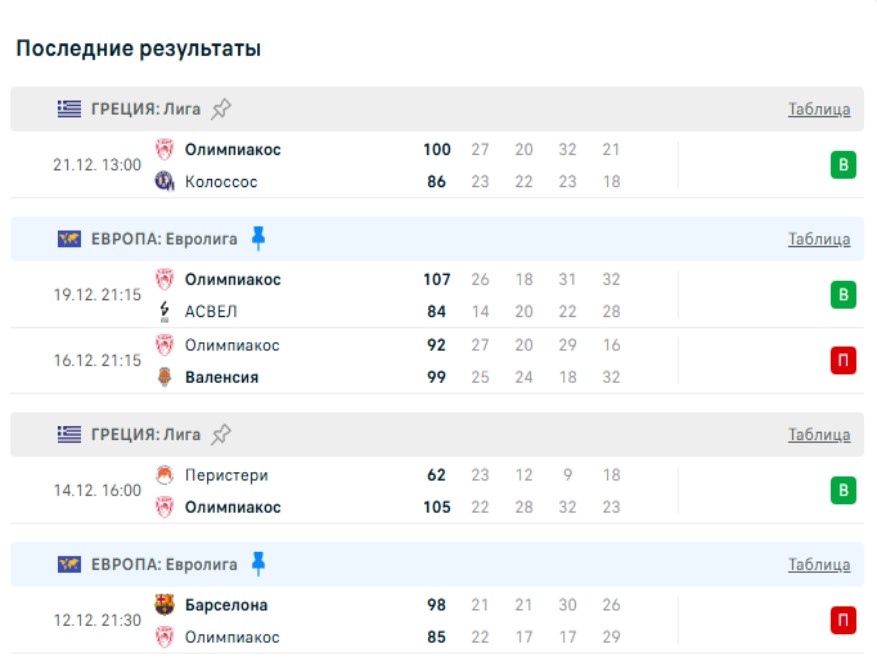Screen dimensions: 877x665
Task: Open the table link for first Greece League
Action: (x=819, y=110)
